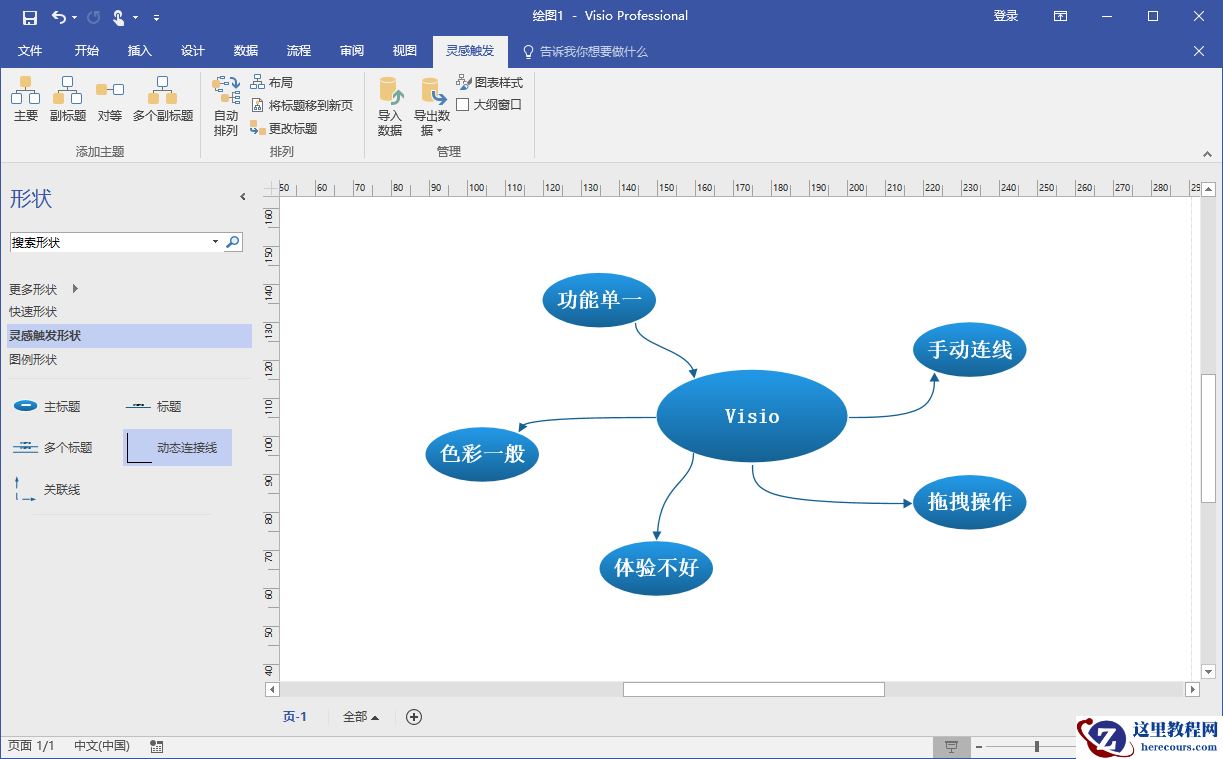Click the 登录 sign-in button
The width and height of the screenshot is (1223, 759).
1005,16
